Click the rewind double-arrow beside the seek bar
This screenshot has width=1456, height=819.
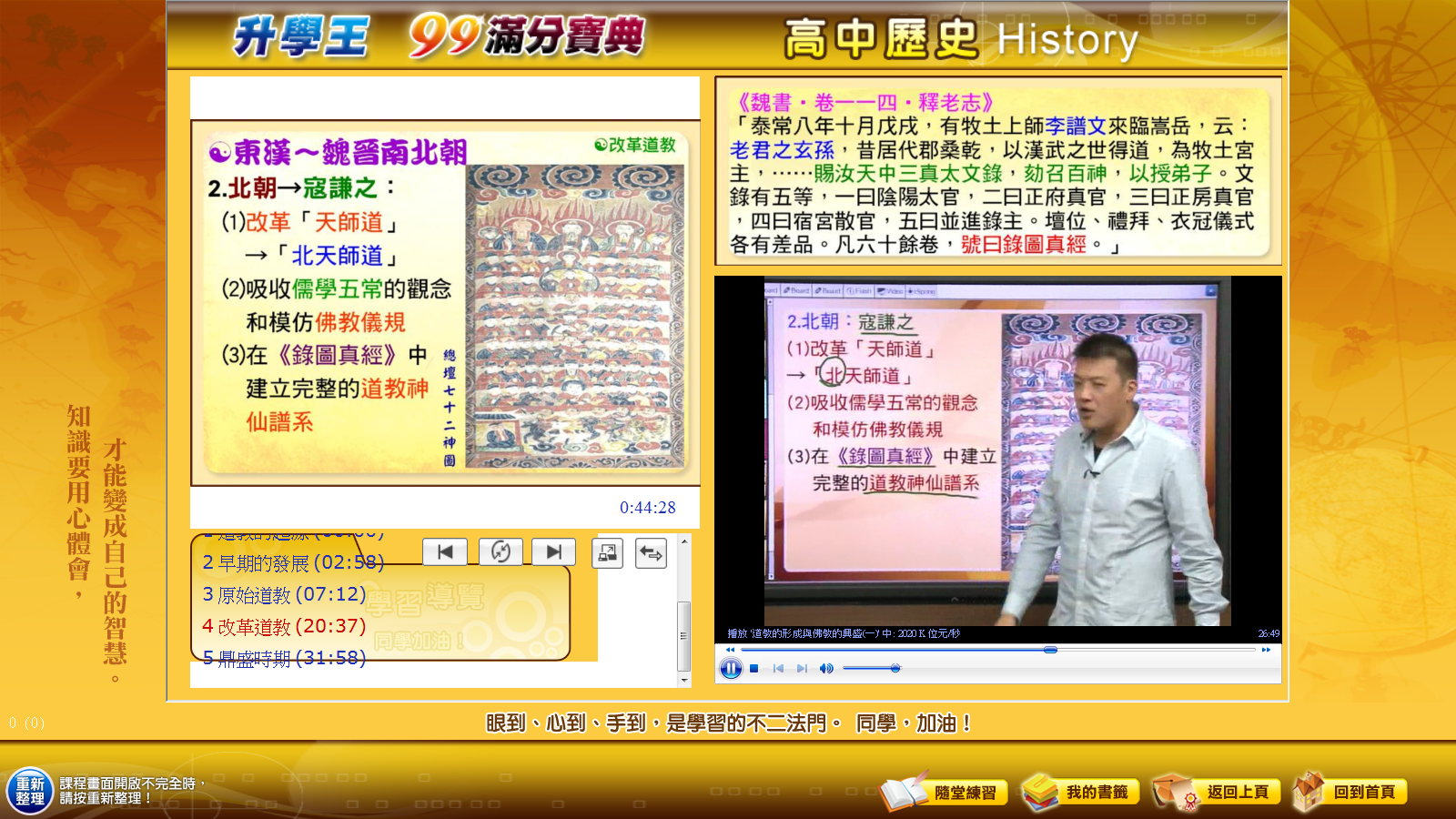coord(730,650)
